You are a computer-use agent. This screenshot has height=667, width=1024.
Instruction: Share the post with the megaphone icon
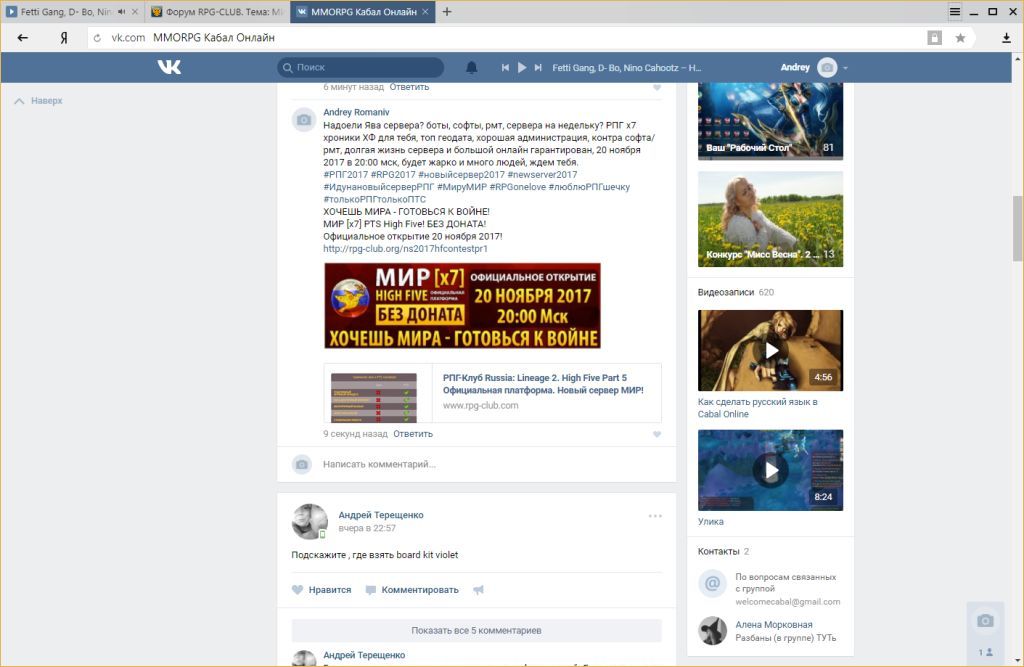pyautogui.click(x=479, y=590)
